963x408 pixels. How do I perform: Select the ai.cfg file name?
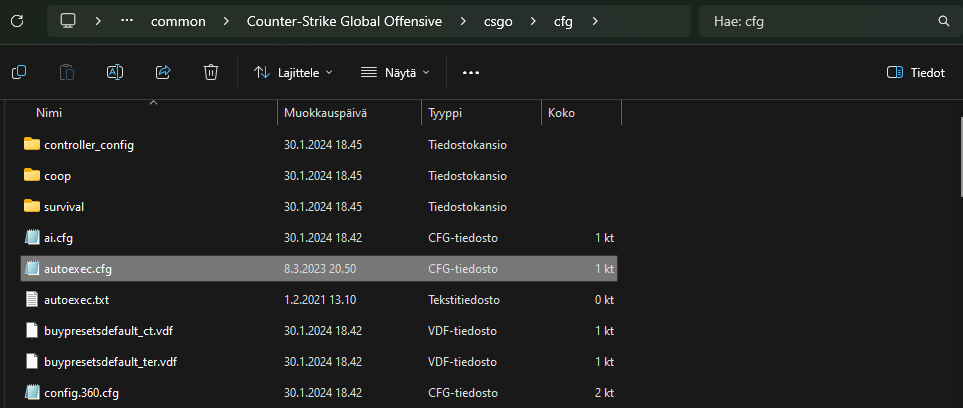click(58, 238)
